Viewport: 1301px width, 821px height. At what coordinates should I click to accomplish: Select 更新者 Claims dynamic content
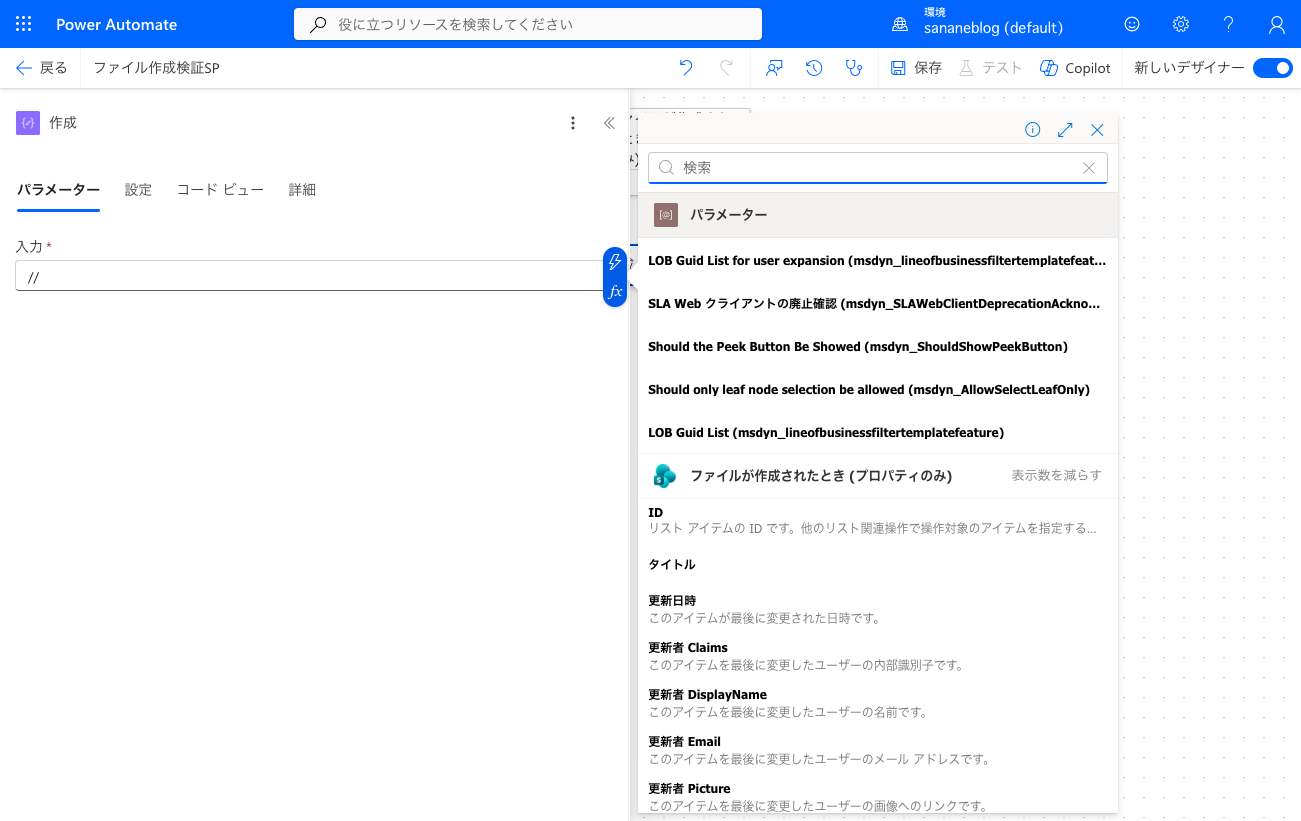pos(878,656)
